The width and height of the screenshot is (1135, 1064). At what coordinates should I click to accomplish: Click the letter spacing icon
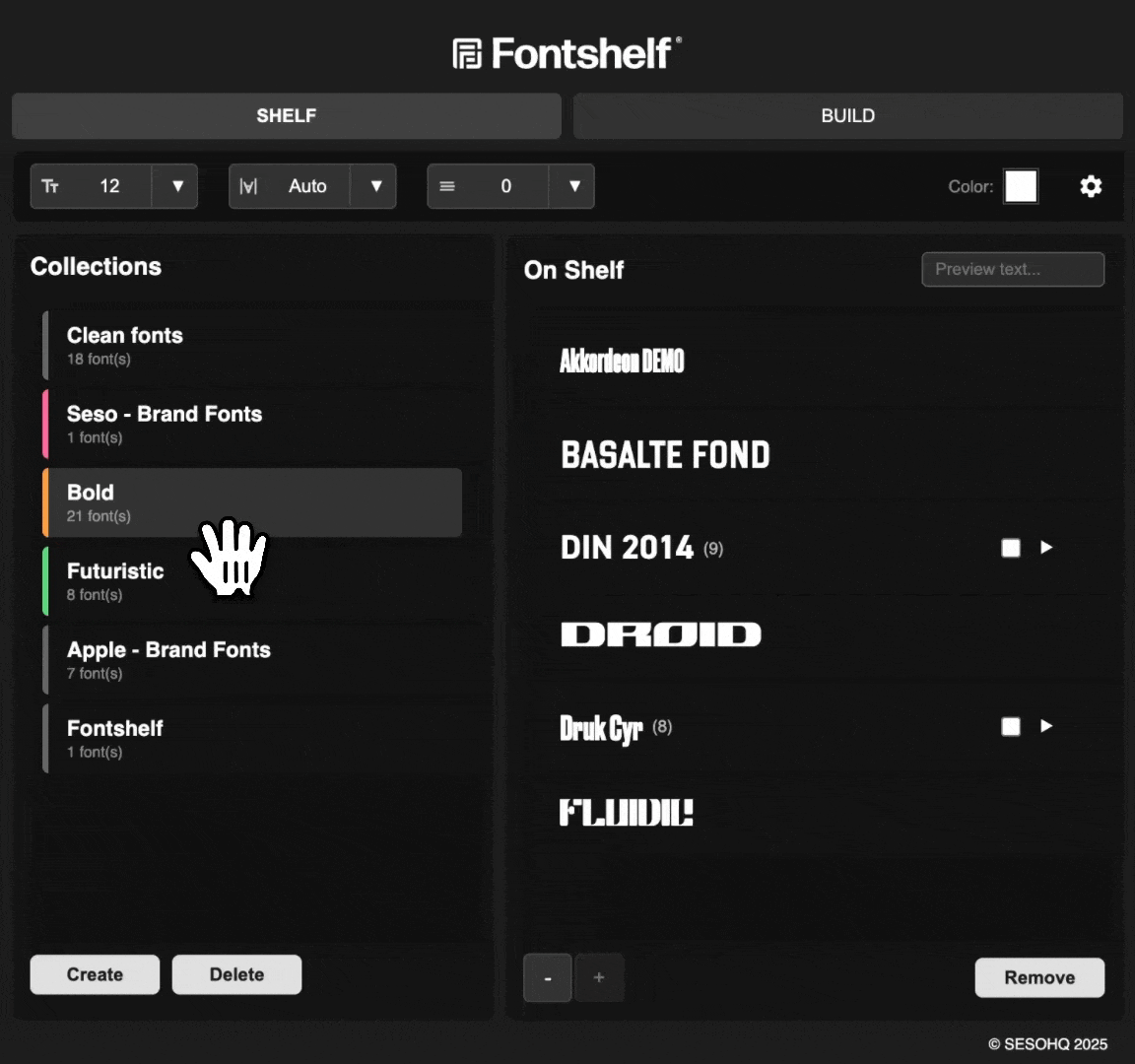click(248, 186)
